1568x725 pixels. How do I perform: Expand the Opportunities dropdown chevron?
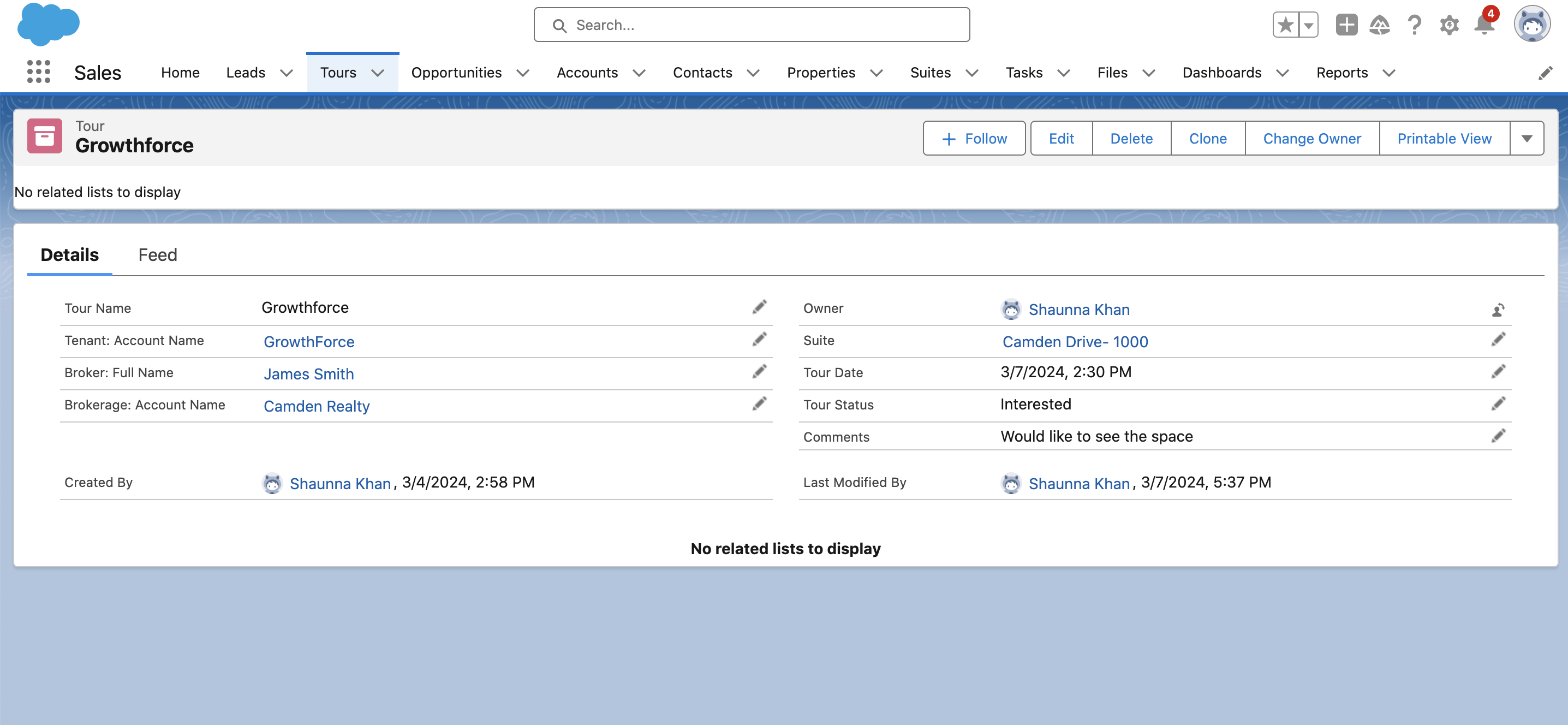(x=522, y=73)
